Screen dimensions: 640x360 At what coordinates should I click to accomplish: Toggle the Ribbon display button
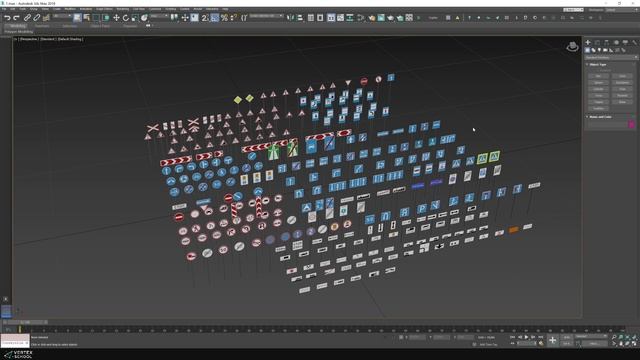coord(331,18)
